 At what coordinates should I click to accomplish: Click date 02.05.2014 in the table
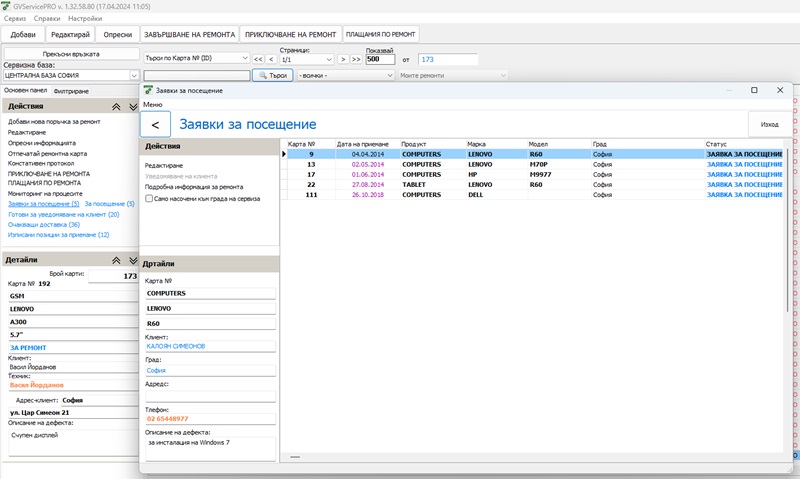click(368, 165)
